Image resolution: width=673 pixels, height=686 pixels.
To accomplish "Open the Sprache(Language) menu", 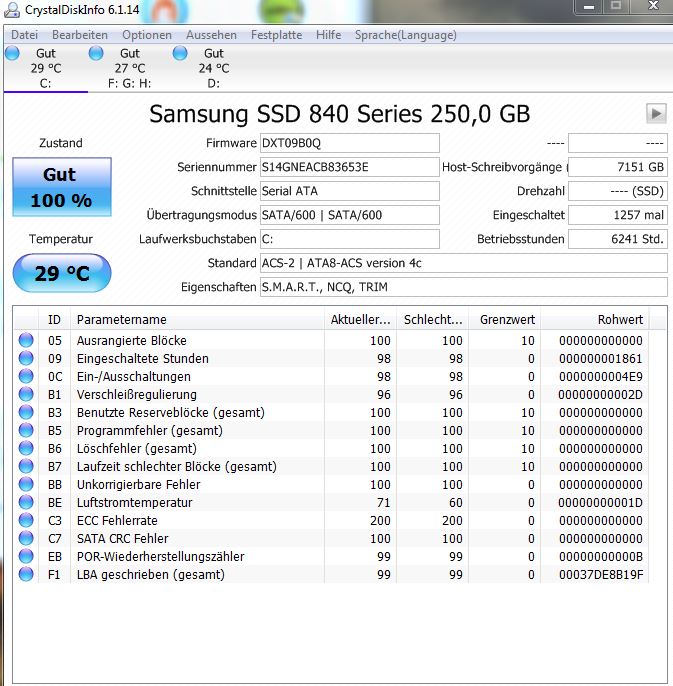I will [406, 35].
